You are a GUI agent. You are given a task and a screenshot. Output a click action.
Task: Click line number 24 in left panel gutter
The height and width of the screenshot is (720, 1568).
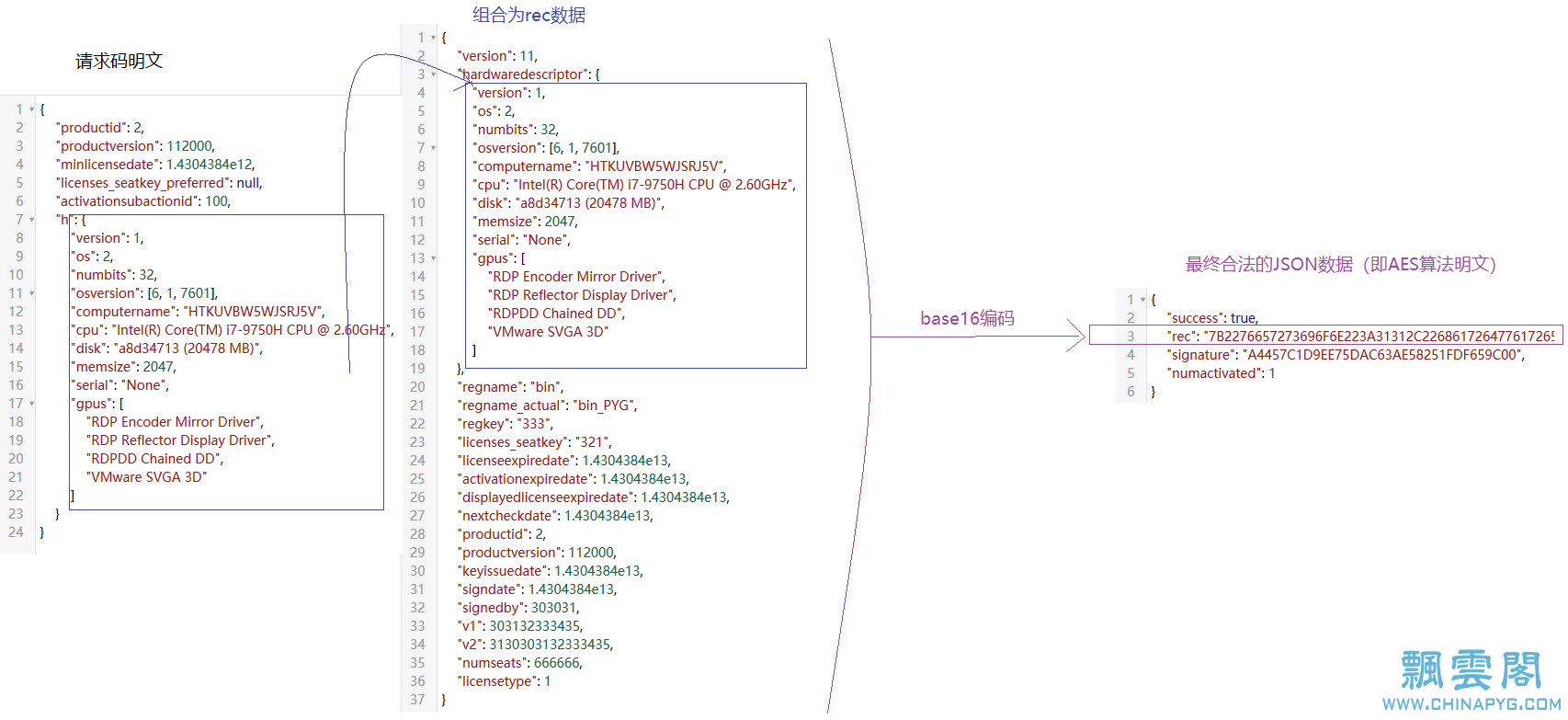tap(16, 532)
